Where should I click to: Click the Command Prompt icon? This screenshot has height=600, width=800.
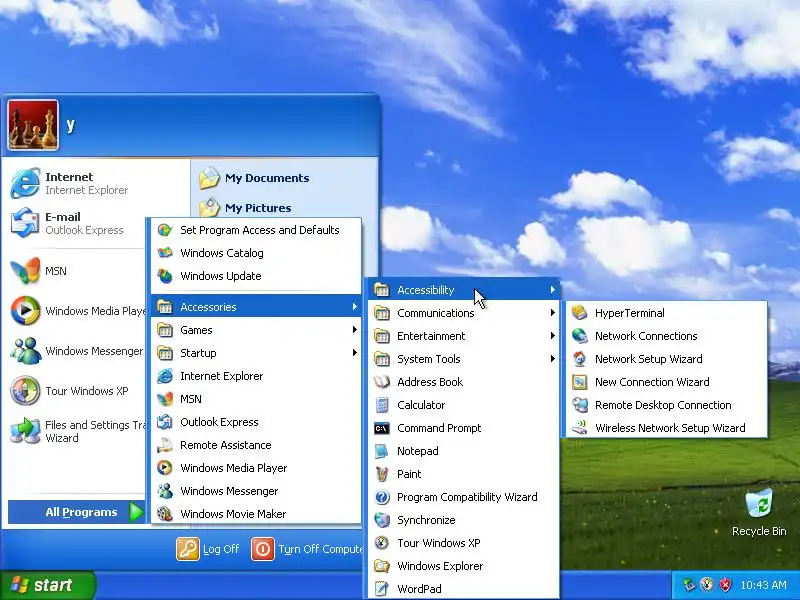(x=382, y=428)
